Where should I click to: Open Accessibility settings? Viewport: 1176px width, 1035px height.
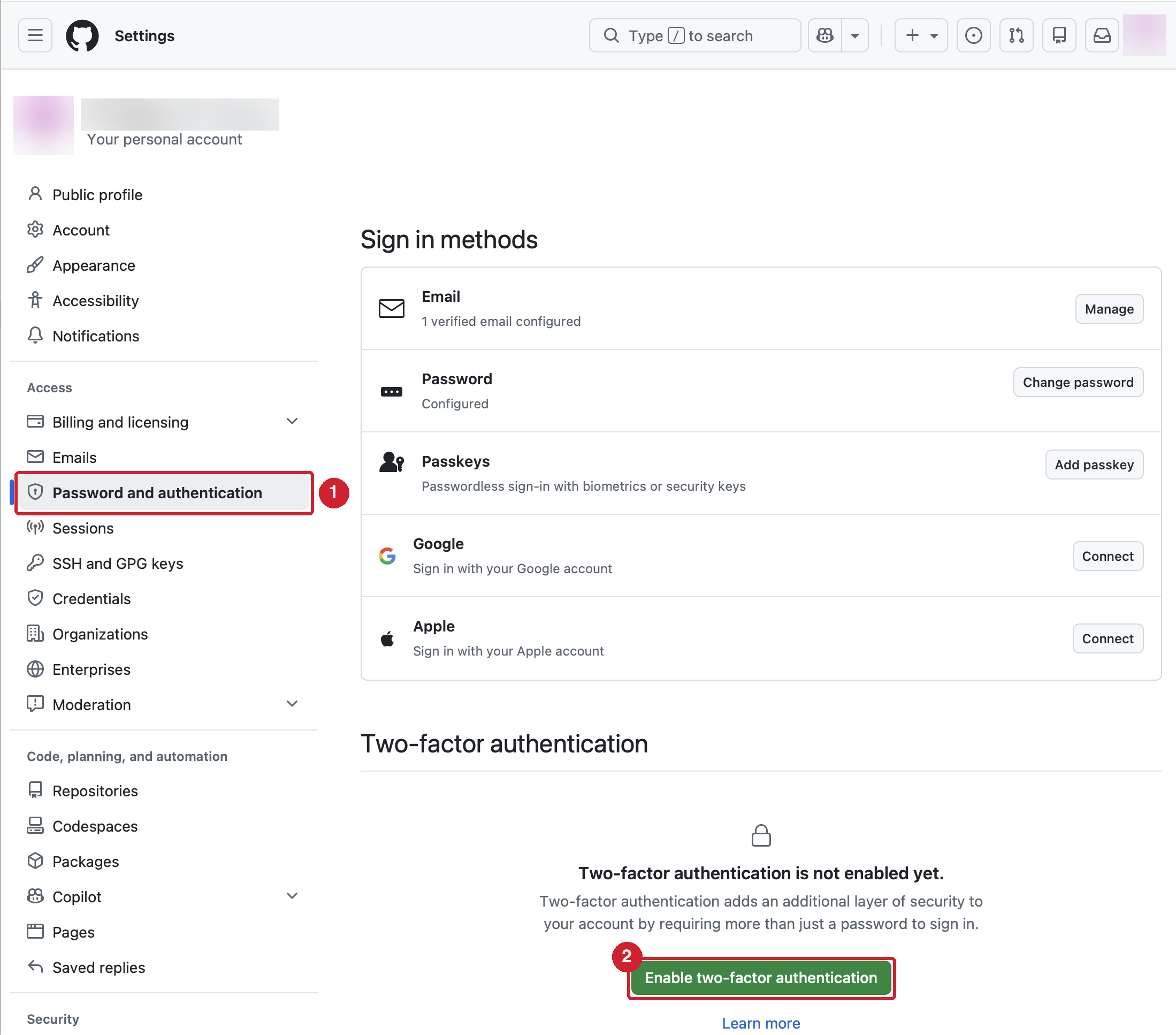pos(164,300)
